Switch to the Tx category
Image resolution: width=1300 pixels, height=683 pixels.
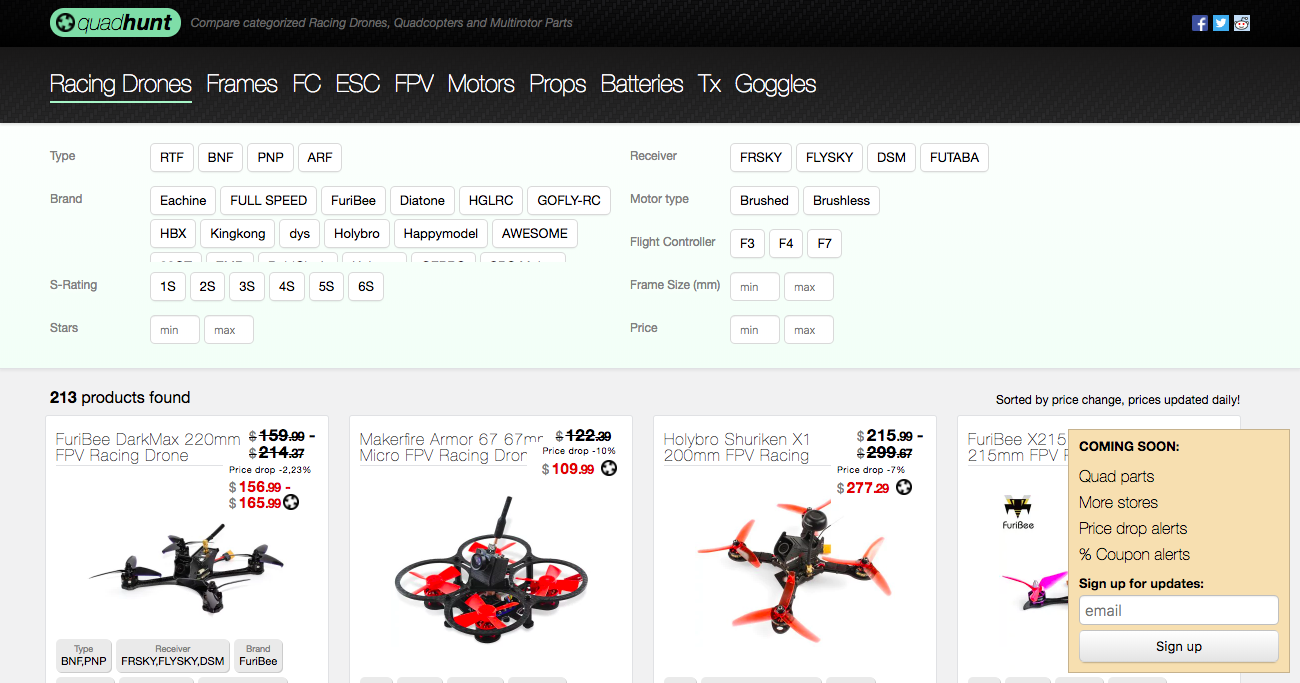coord(710,84)
